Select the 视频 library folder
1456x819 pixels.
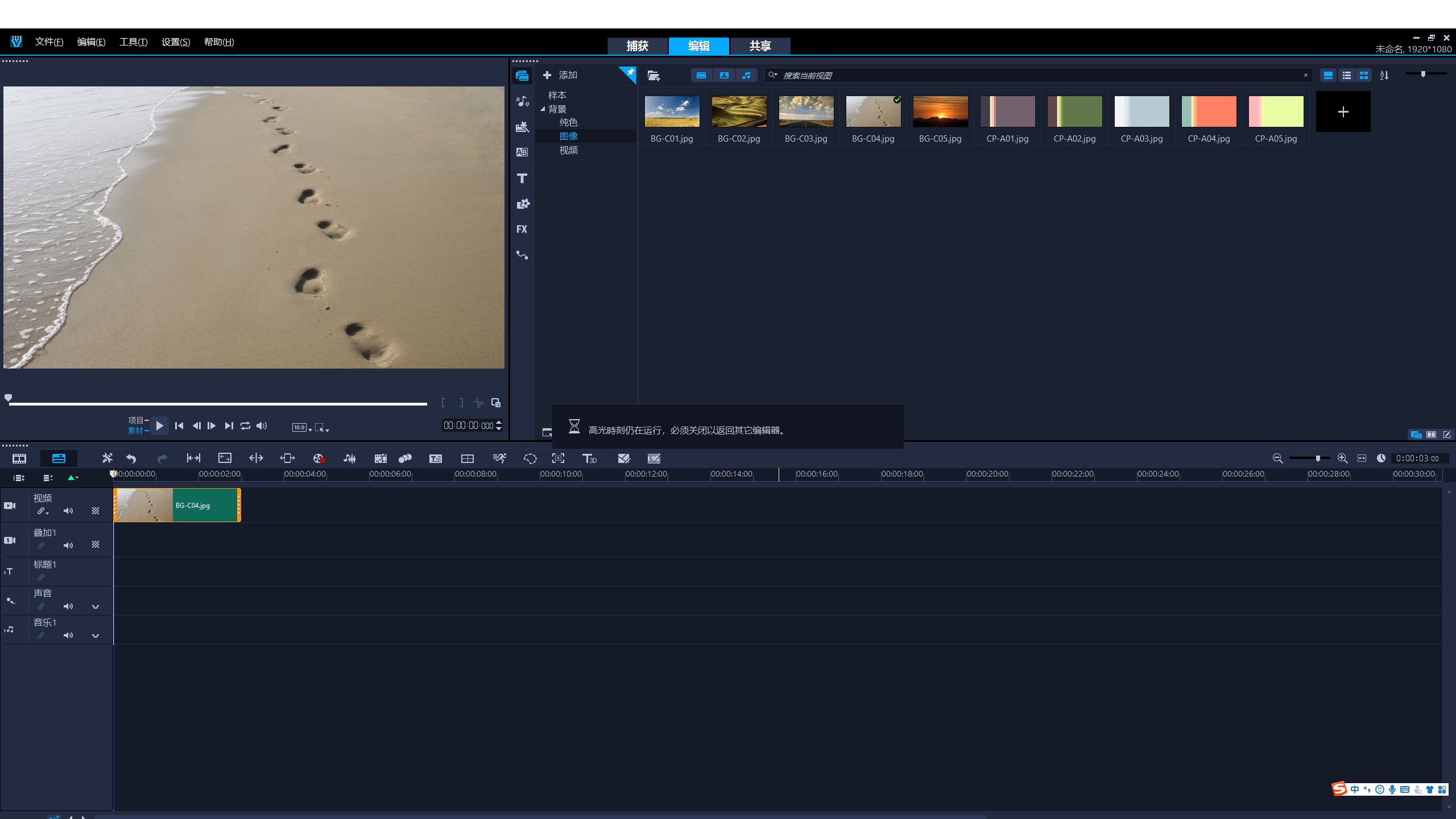pos(568,150)
